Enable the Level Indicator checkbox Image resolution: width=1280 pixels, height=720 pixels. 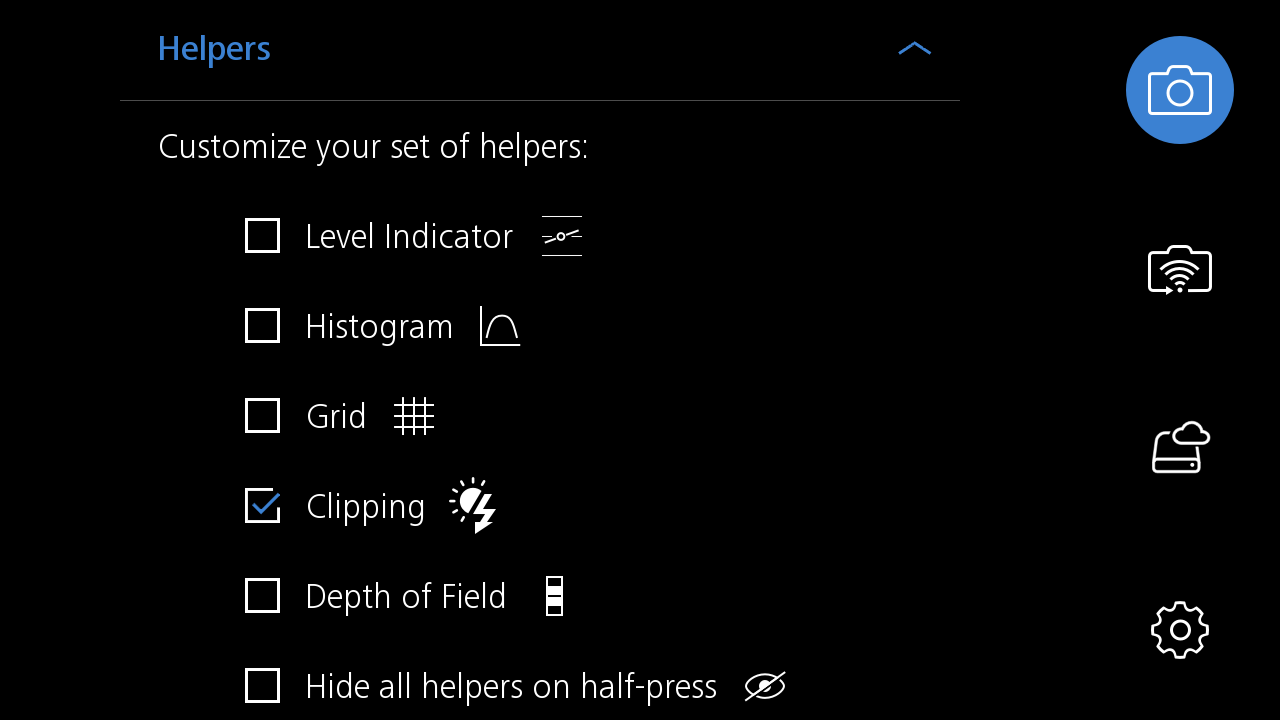click(262, 236)
